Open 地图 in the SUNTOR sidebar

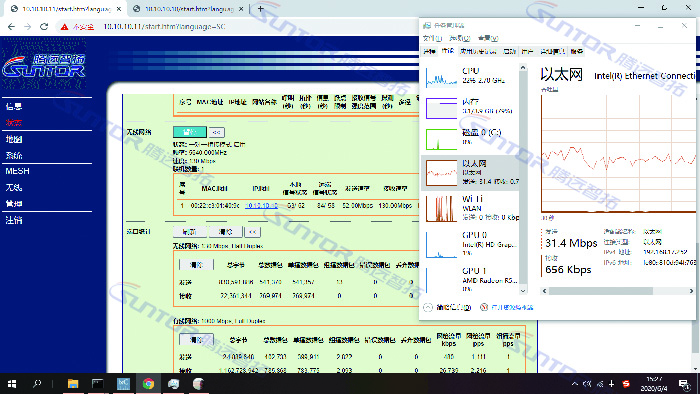click(x=14, y=139)
